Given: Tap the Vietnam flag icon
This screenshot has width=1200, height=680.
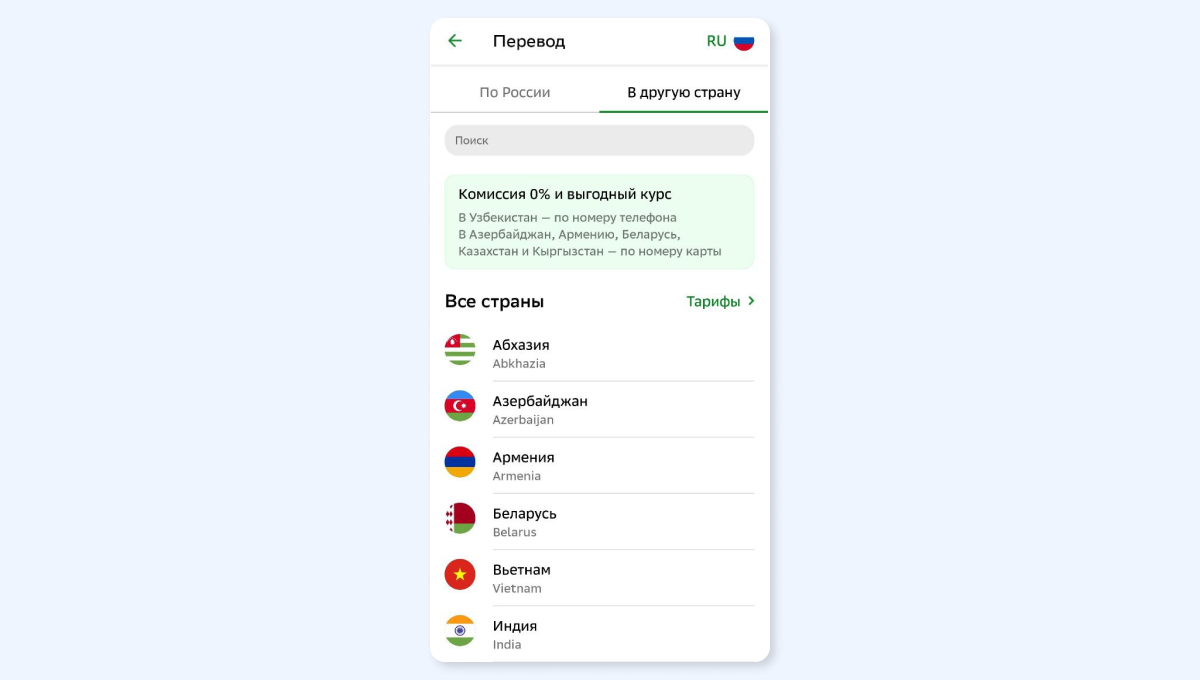Looking at the screenshot, I should tap(460, 574).
